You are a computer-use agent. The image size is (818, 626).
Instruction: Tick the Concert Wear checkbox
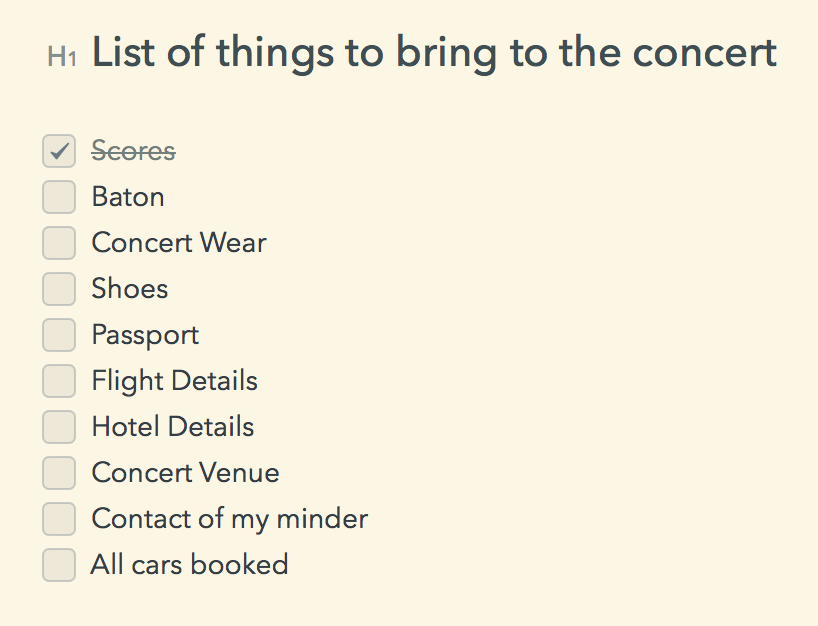pos(59,243)
